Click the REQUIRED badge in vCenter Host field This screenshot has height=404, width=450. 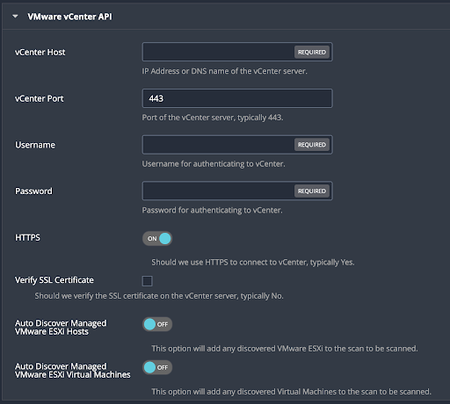pos(312,52)
